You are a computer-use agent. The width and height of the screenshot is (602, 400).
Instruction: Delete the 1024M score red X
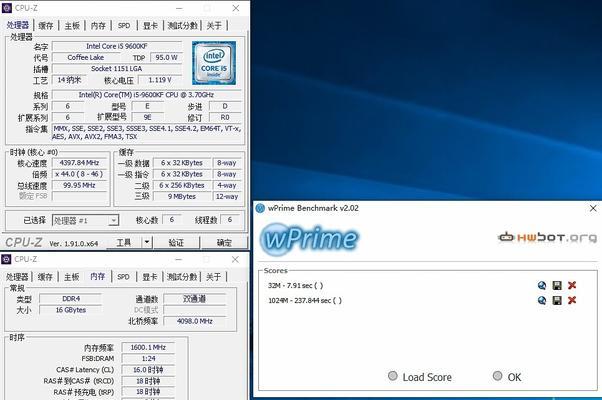click(x=572, y=300)
